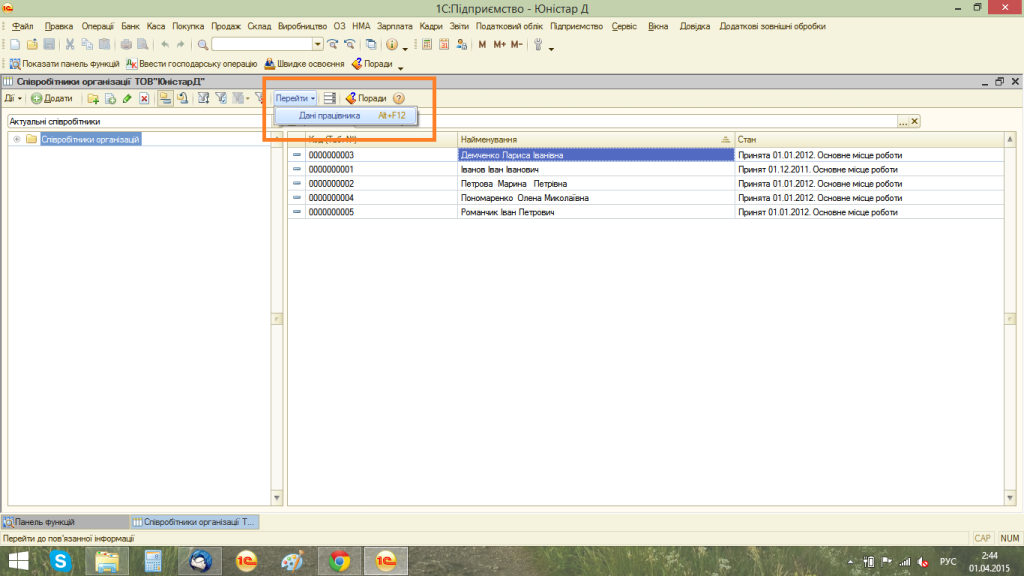This screenshot has height=576, width=1024.
Task: Click the round question mark help icon
Action: coord(399,99)
